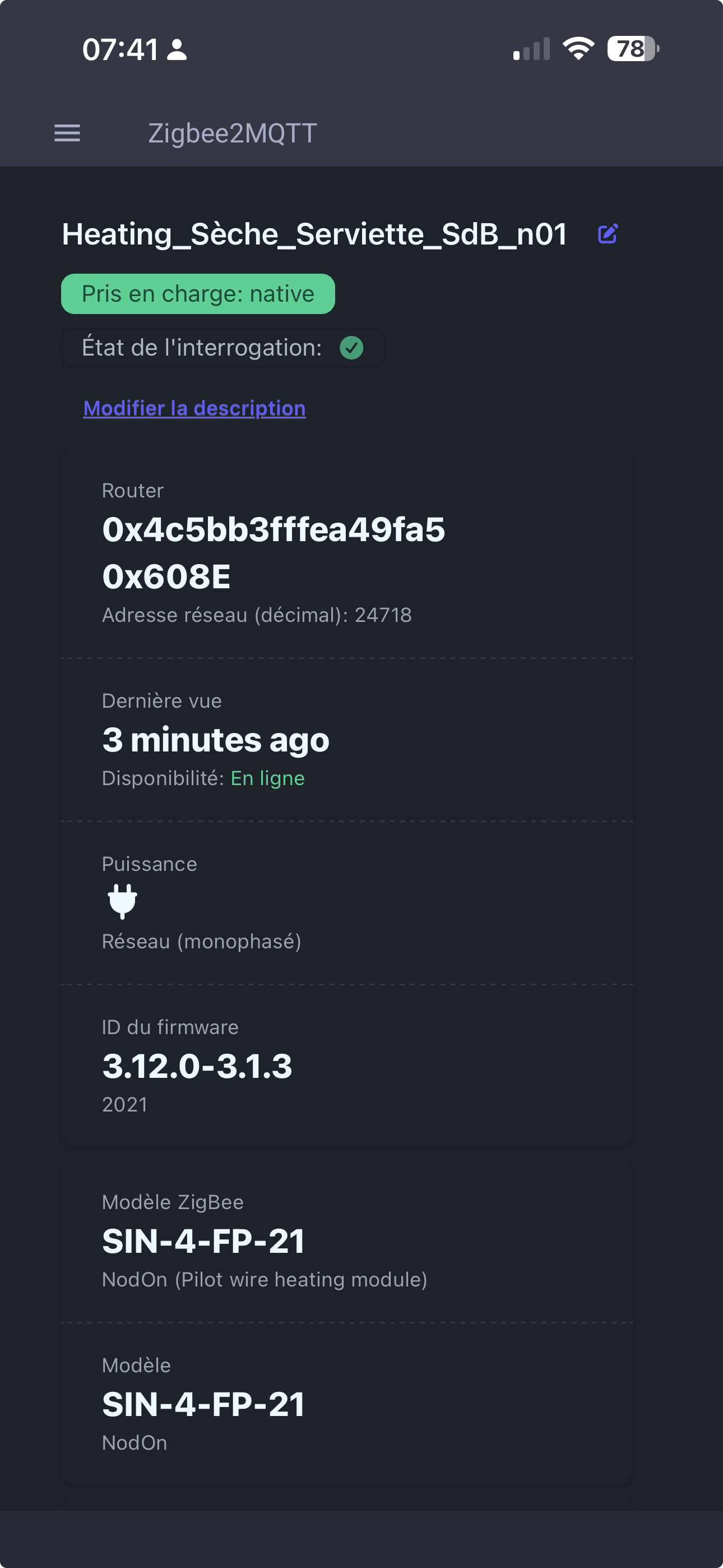Tap the person icon beside clock
The width and height of the screenshot is (723, 1568).
coord(177,50)
